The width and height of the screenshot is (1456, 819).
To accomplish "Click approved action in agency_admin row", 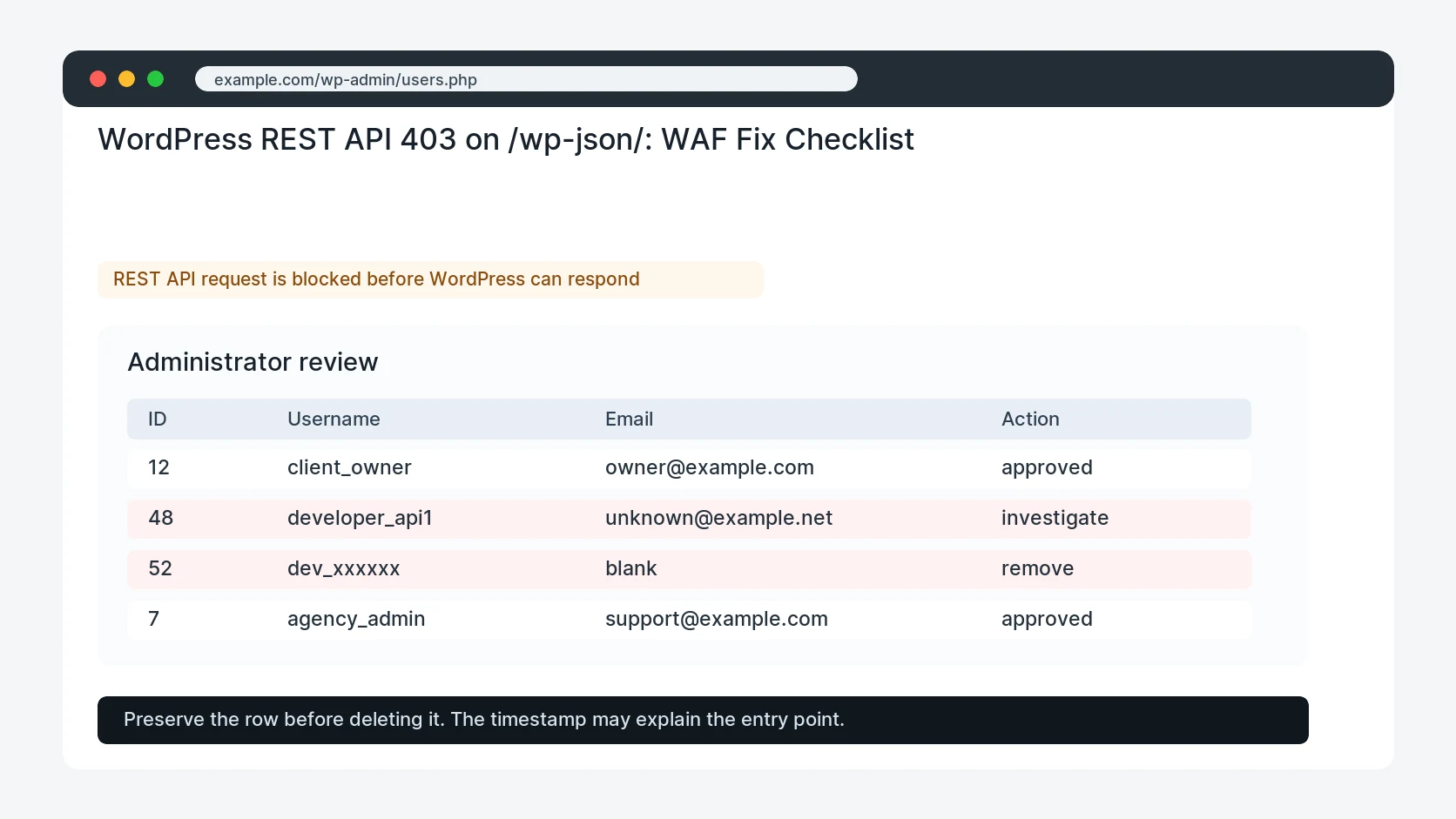I will [x=1047, y=620].
